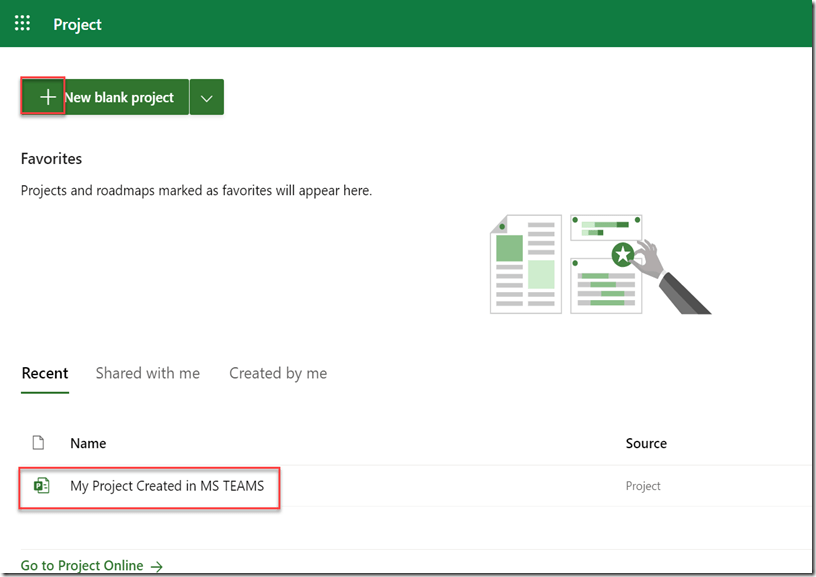
Task: Switch to the Recent tab
Action: pyautogui.click(x=45, y=373)
